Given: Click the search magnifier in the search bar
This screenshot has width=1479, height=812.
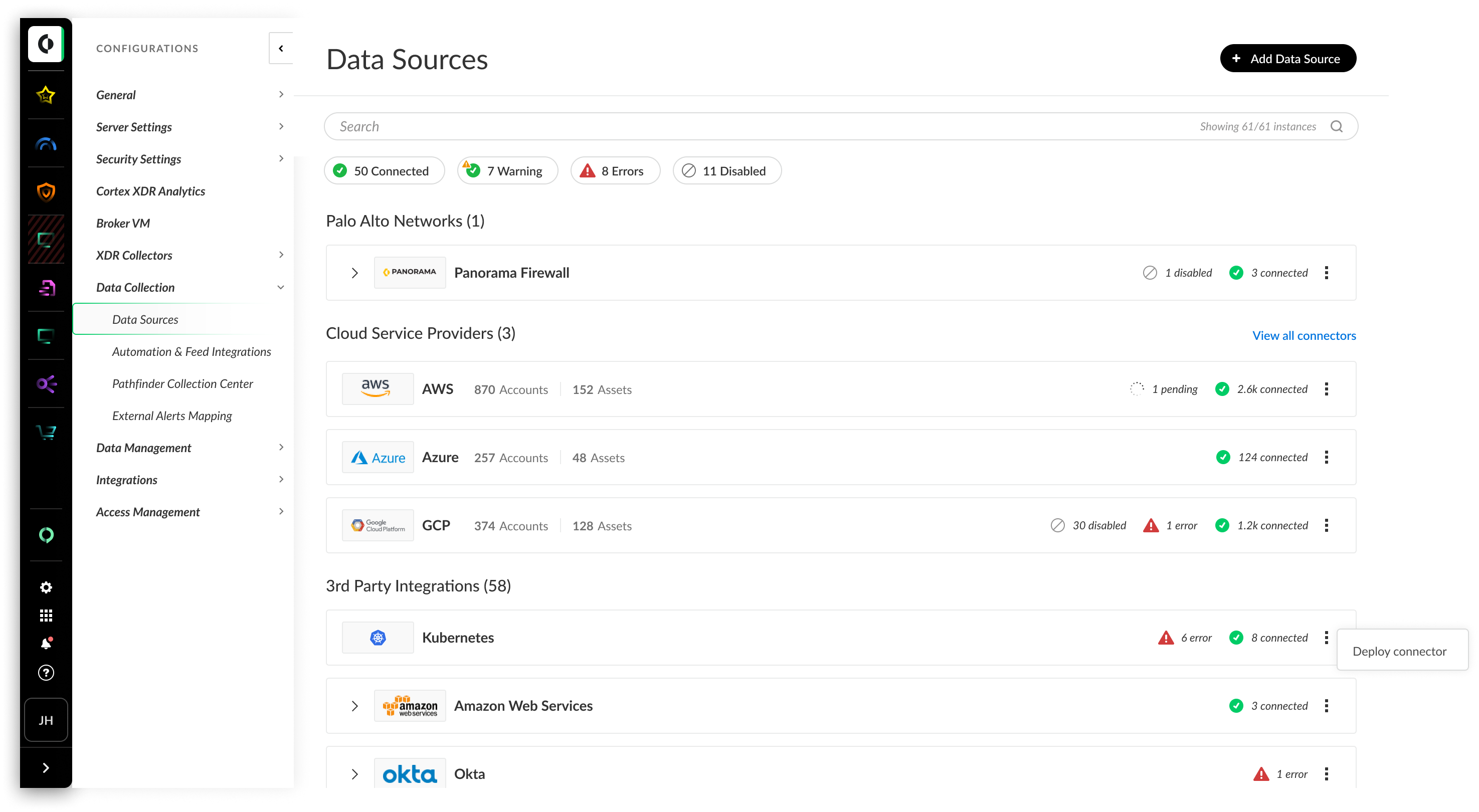Looking at the screenshot, I should [1338, 126].
